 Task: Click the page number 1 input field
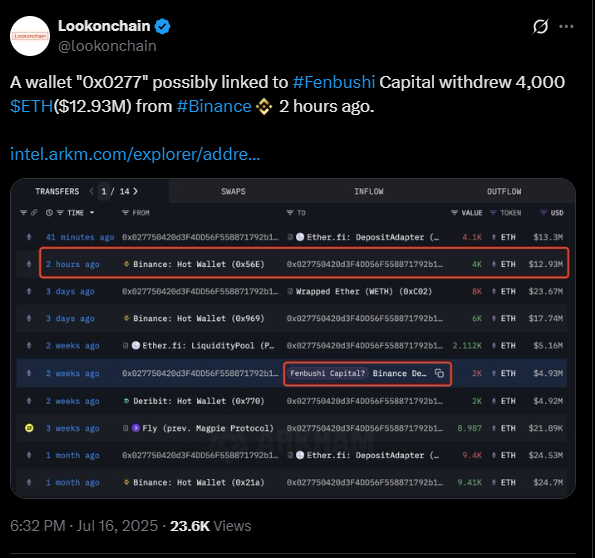tap(104, 191)
